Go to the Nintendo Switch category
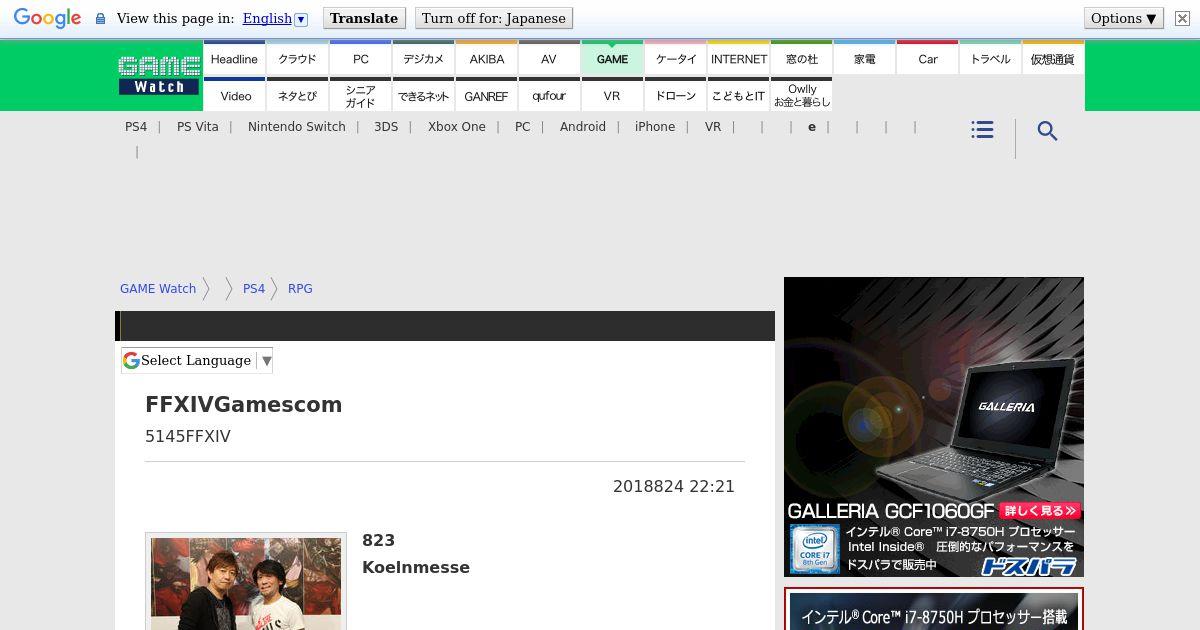This screenshot has width=1200, height=630. click(297, 127)
